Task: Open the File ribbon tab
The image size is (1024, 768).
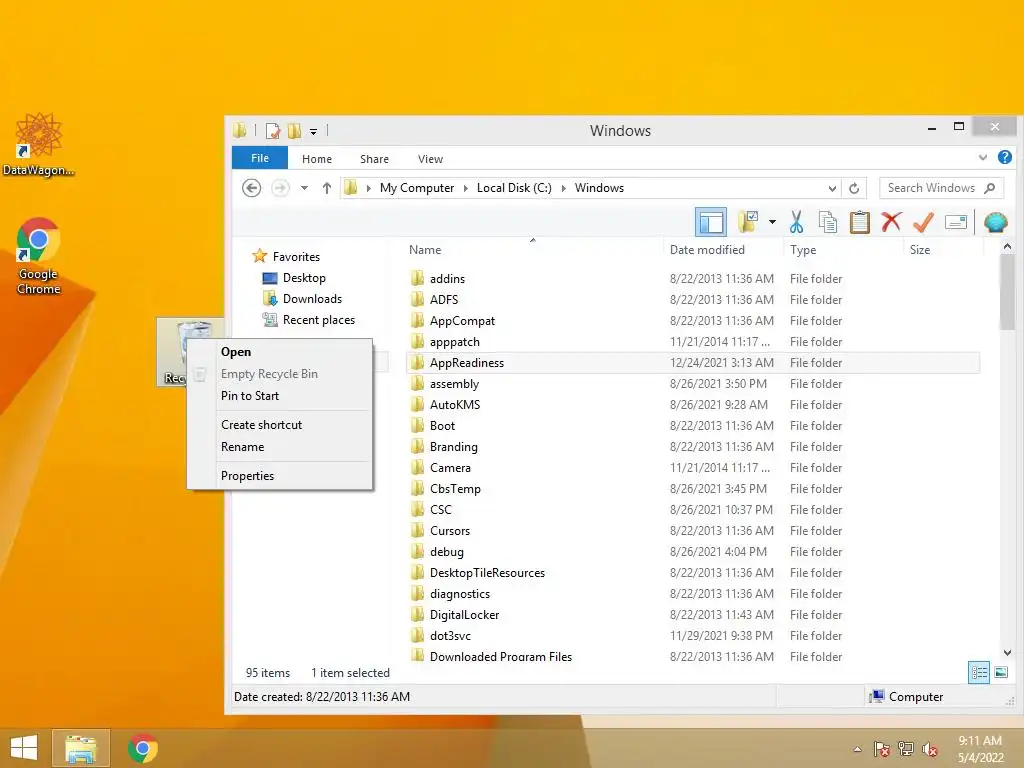Action: 260,158
